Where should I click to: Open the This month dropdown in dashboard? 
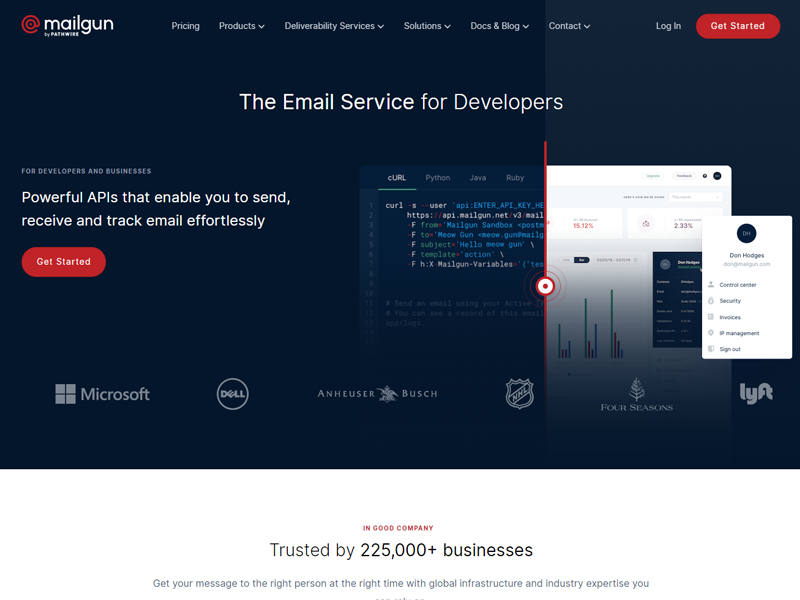coord(695,197)
